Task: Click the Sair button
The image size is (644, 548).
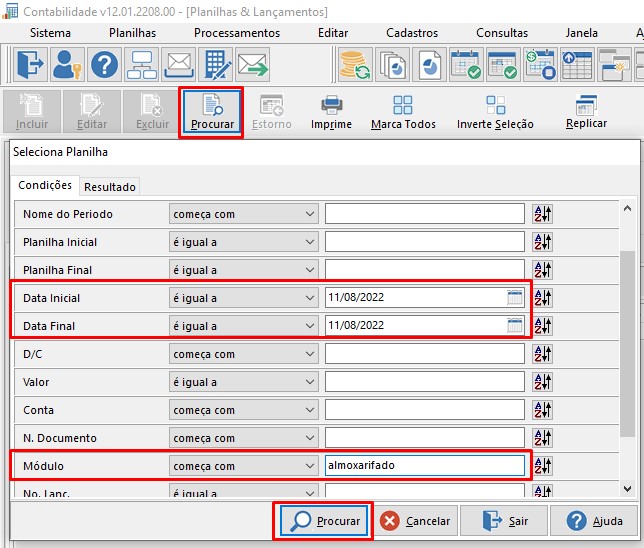Action: [504, 521]
